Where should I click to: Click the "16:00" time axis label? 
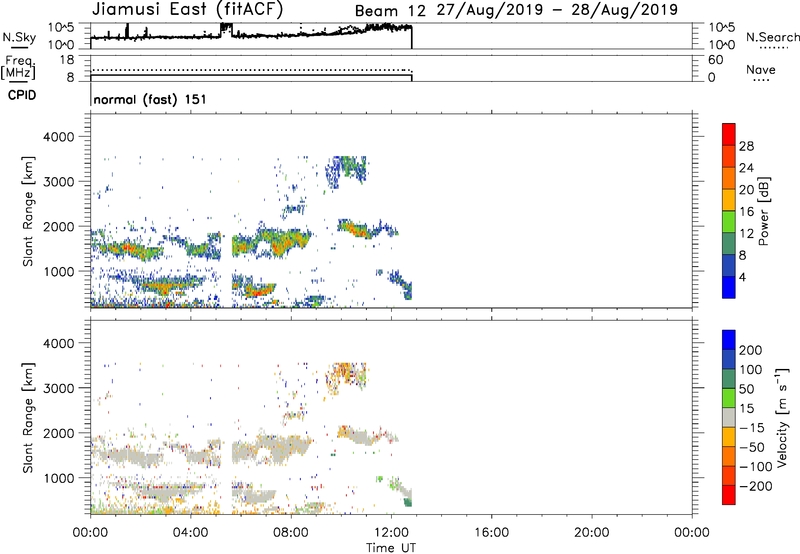(x=491, y=533)
